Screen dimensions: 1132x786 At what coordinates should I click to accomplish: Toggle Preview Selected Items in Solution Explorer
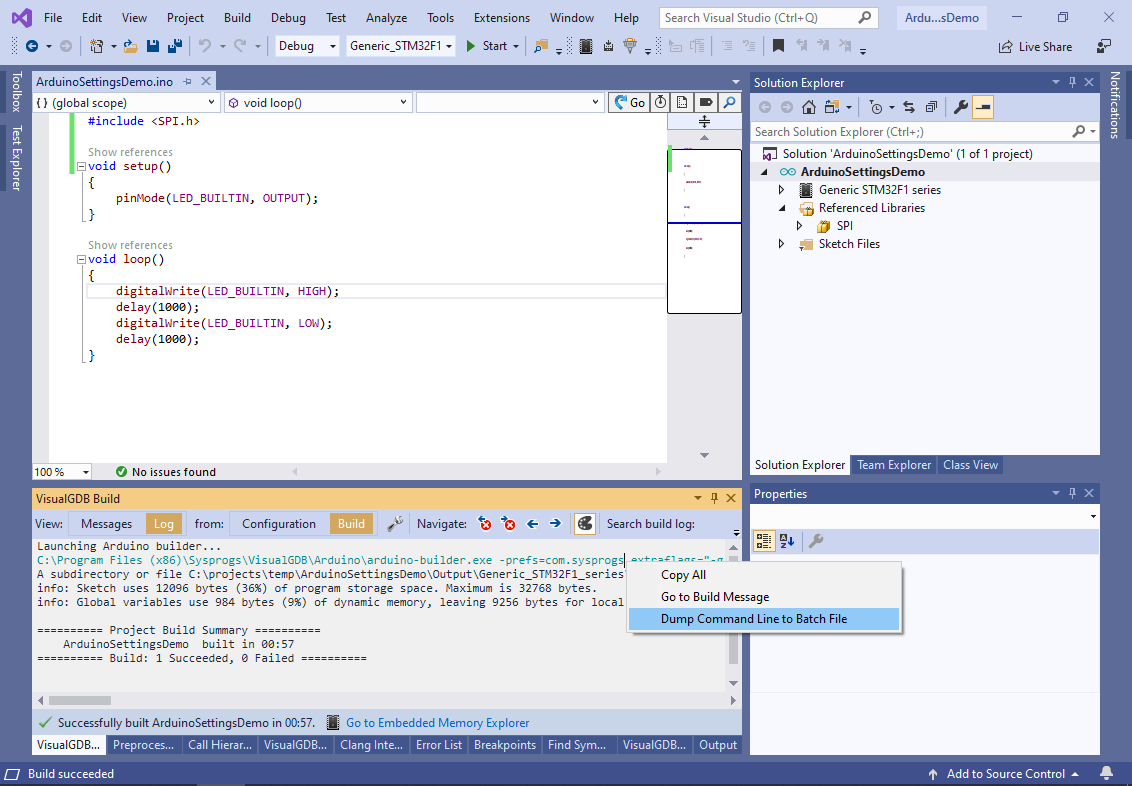click(983, 108)
